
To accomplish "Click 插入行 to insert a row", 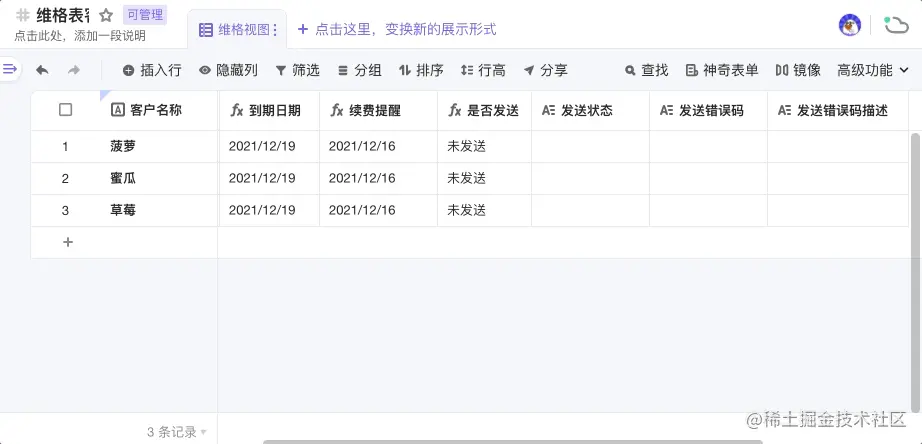I will (152, 71).
